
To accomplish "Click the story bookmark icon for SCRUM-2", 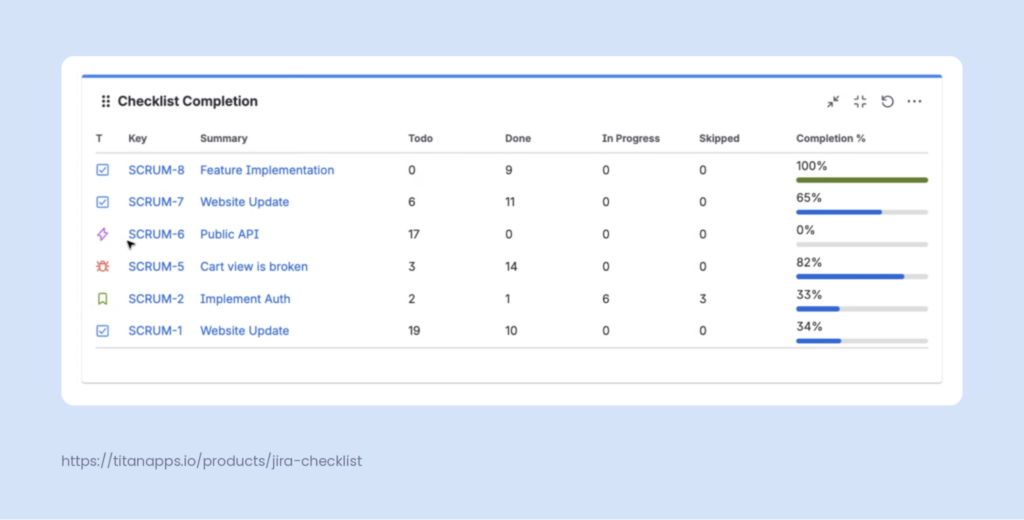I will click(103, 299).
